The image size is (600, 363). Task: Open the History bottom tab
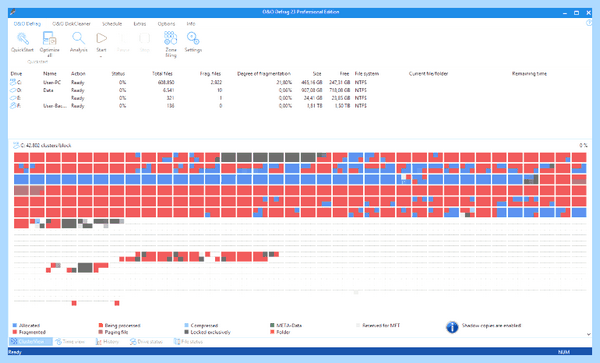click(108, 341)
